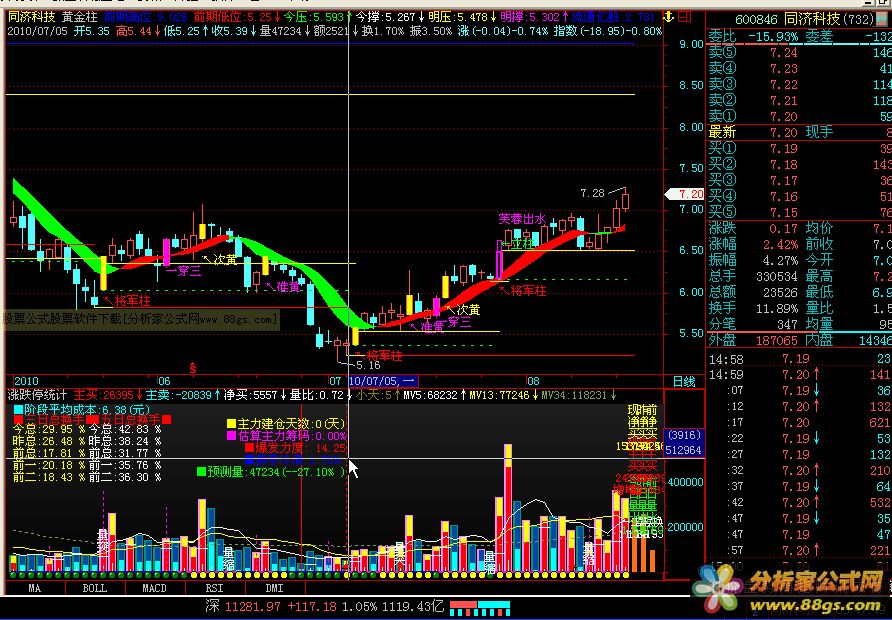Select the 卖③ 7.22 ask row

[800, 84]
